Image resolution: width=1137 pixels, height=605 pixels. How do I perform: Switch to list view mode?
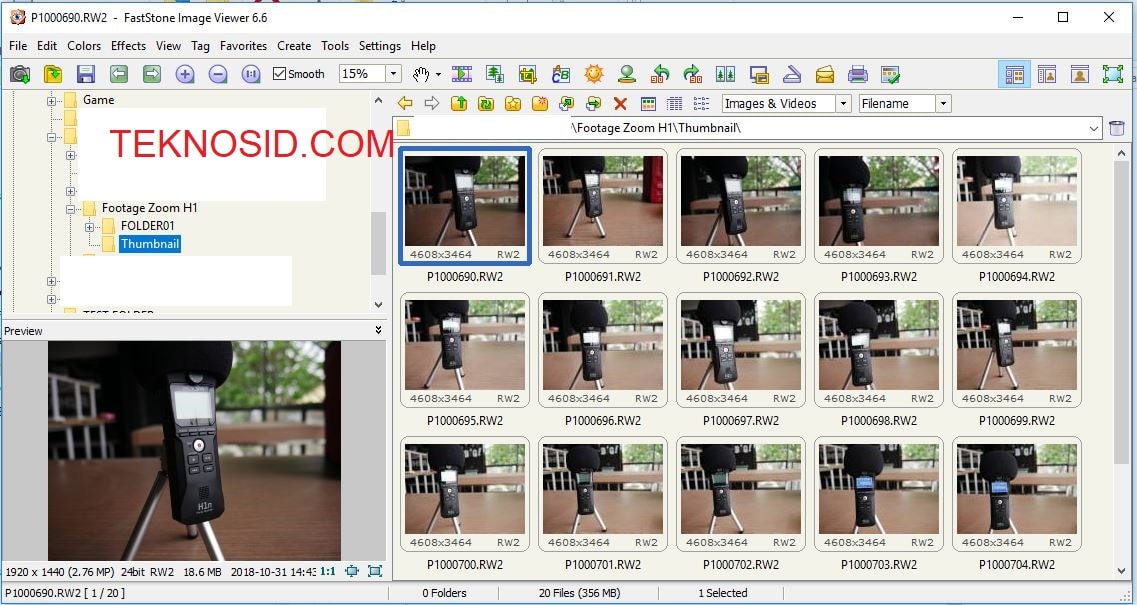[x=701, y=104]
